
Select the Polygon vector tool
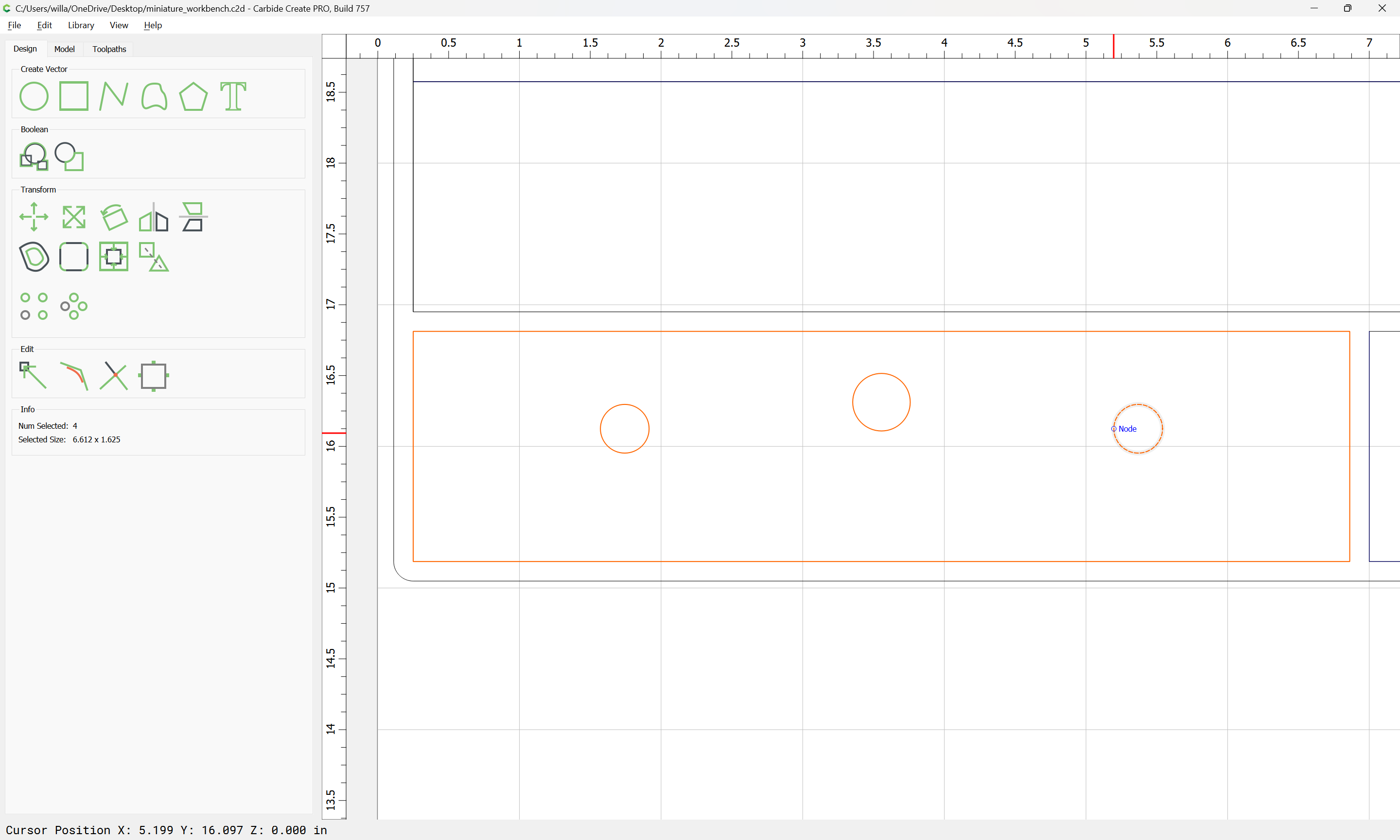tap(193, 96)
